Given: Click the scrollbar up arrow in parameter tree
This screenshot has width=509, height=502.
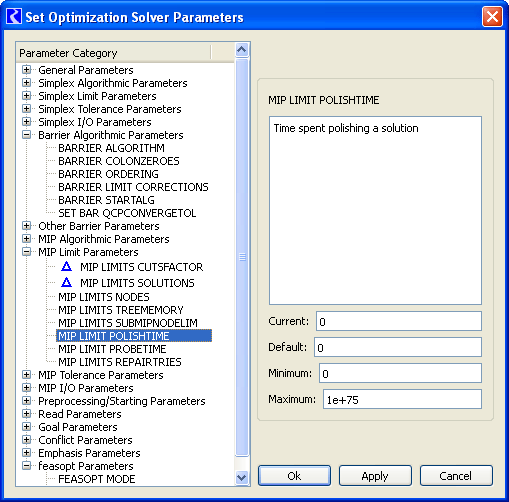Looking at the screenshot, I should [242, 50].
